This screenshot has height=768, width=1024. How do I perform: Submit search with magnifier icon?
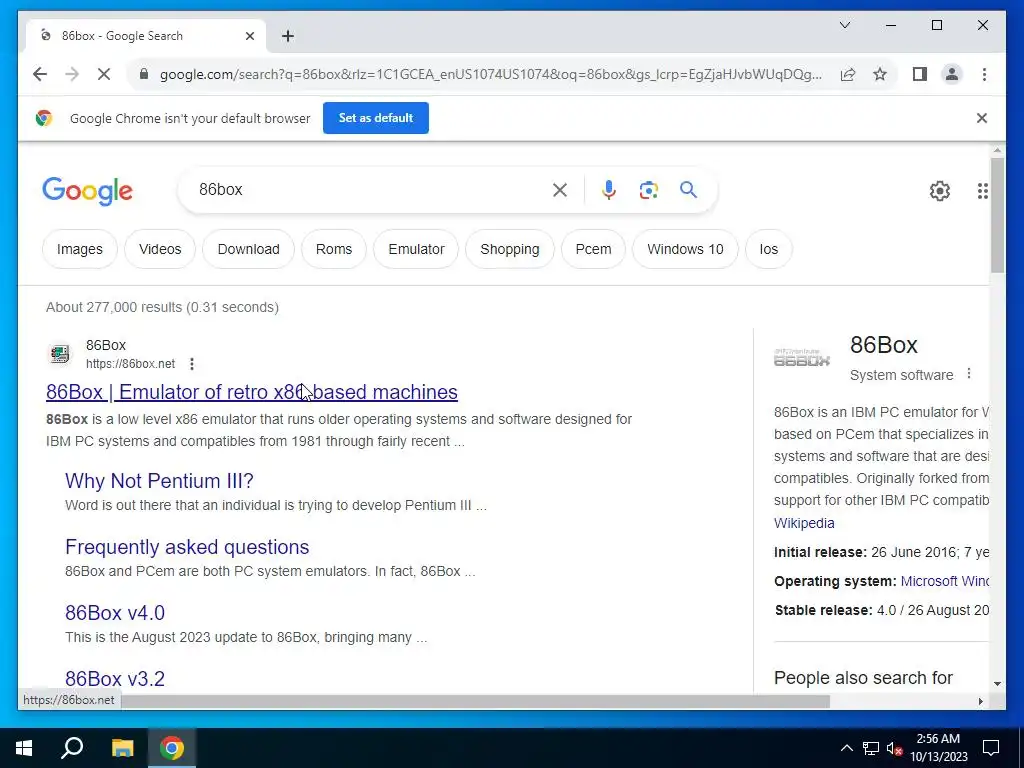point(688,190)
